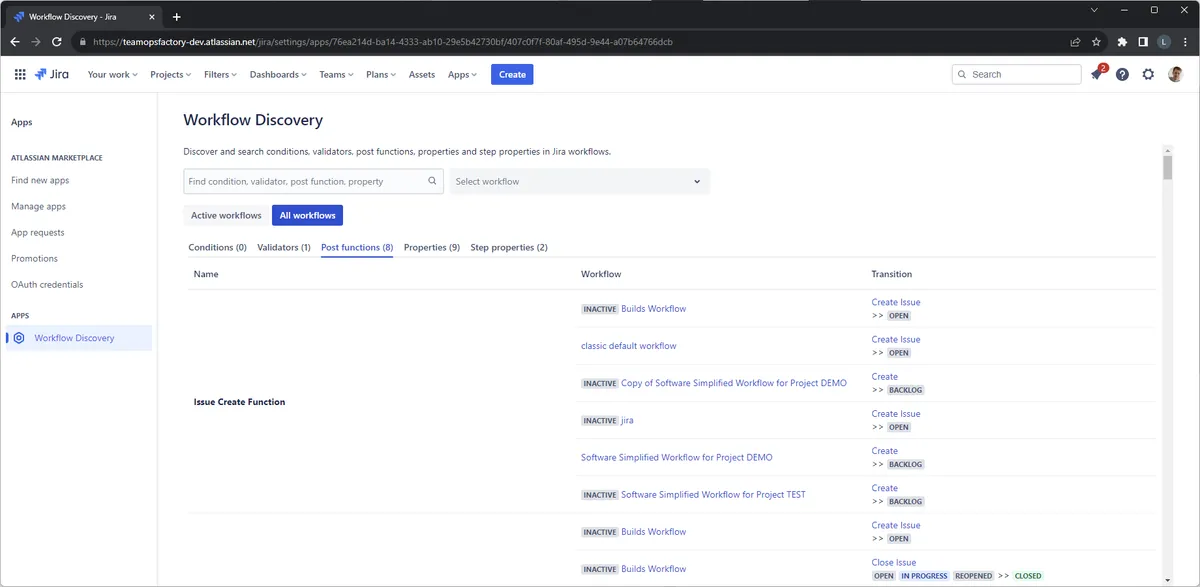Expand the Apps menu
The image size is (1200, 587).
462,74
